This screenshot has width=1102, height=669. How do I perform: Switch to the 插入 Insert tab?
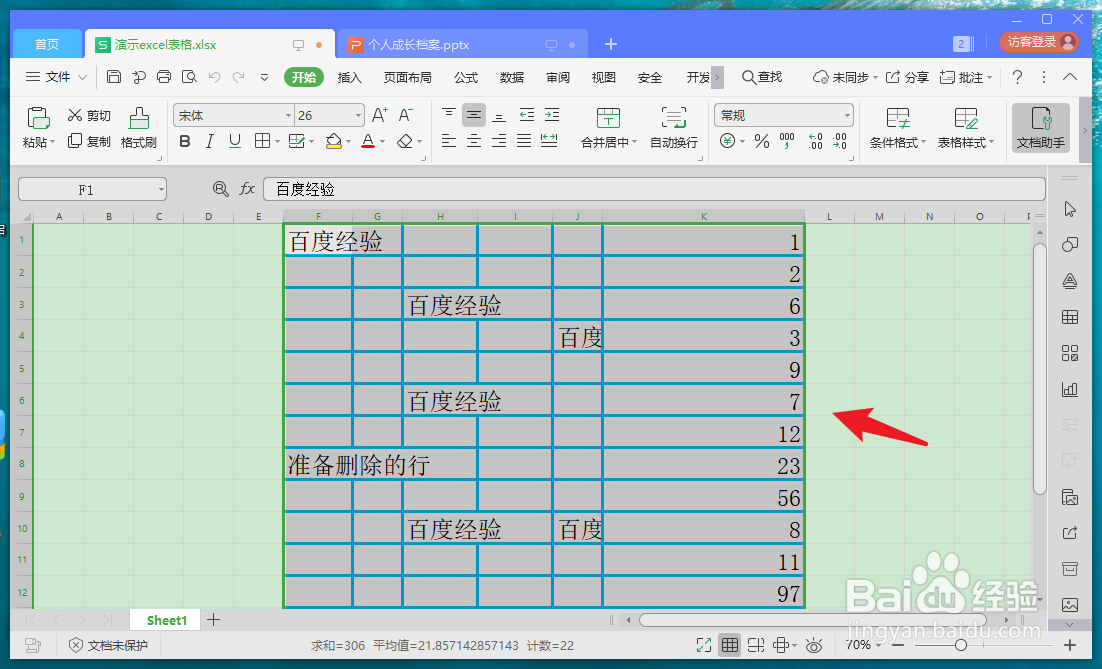(x=349, y=77)
